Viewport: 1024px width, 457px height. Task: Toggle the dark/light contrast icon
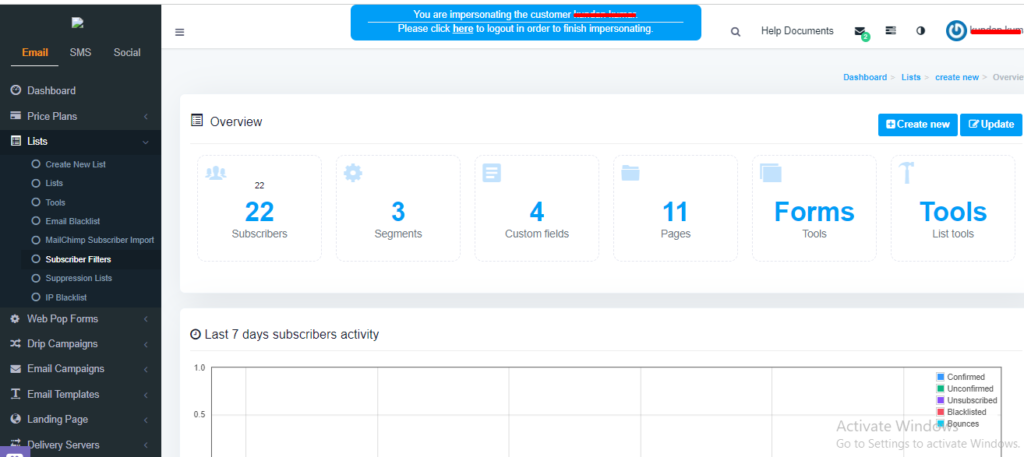coord(920,31)
